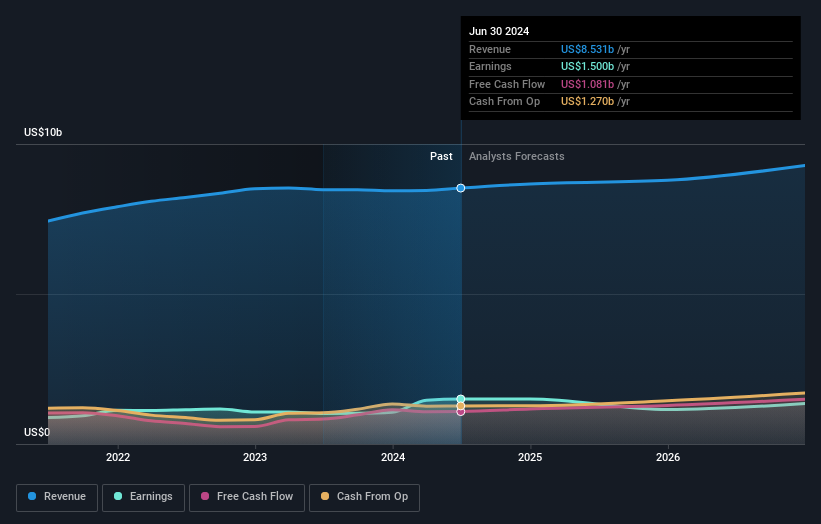Screen dimensions: 821x524
Task: Click the 2022 x-axis label
Action: point(118,457)
